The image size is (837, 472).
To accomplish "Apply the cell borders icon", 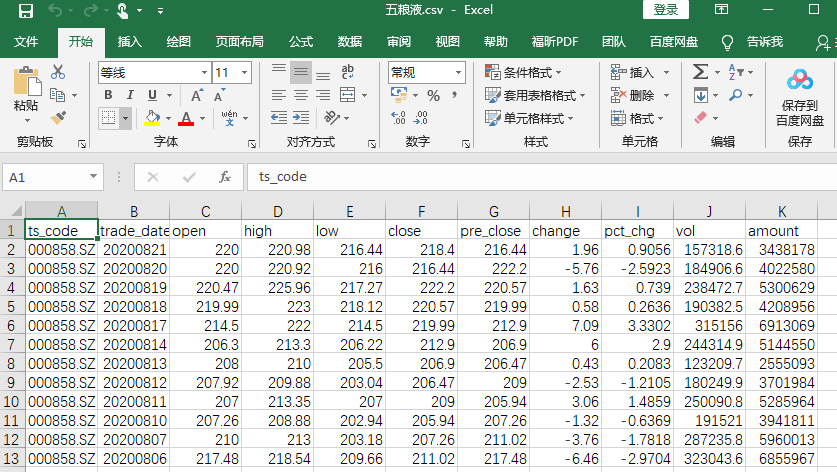I will tap(109, 118).
